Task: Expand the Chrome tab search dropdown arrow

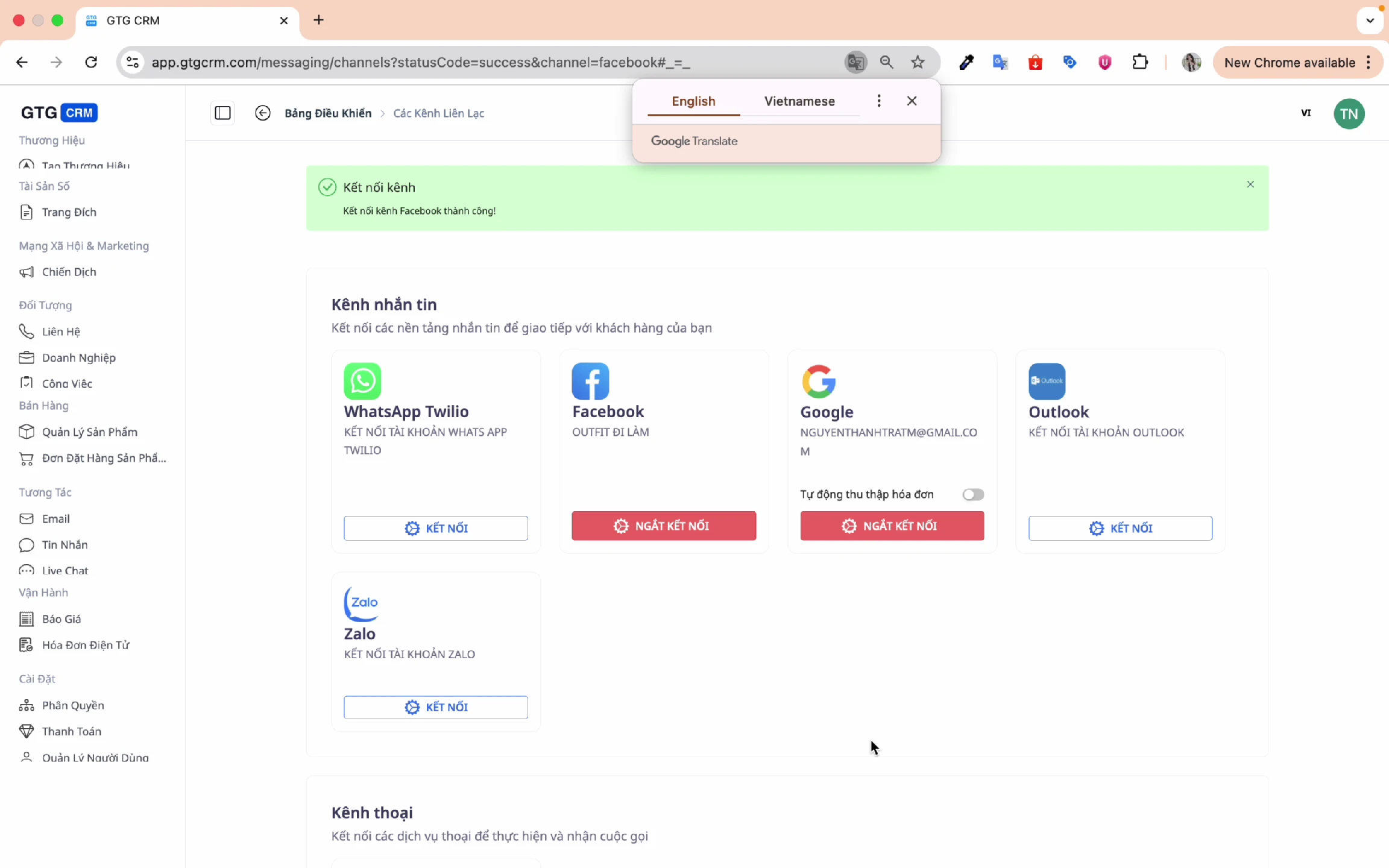Action: (x=1370, y=20)
